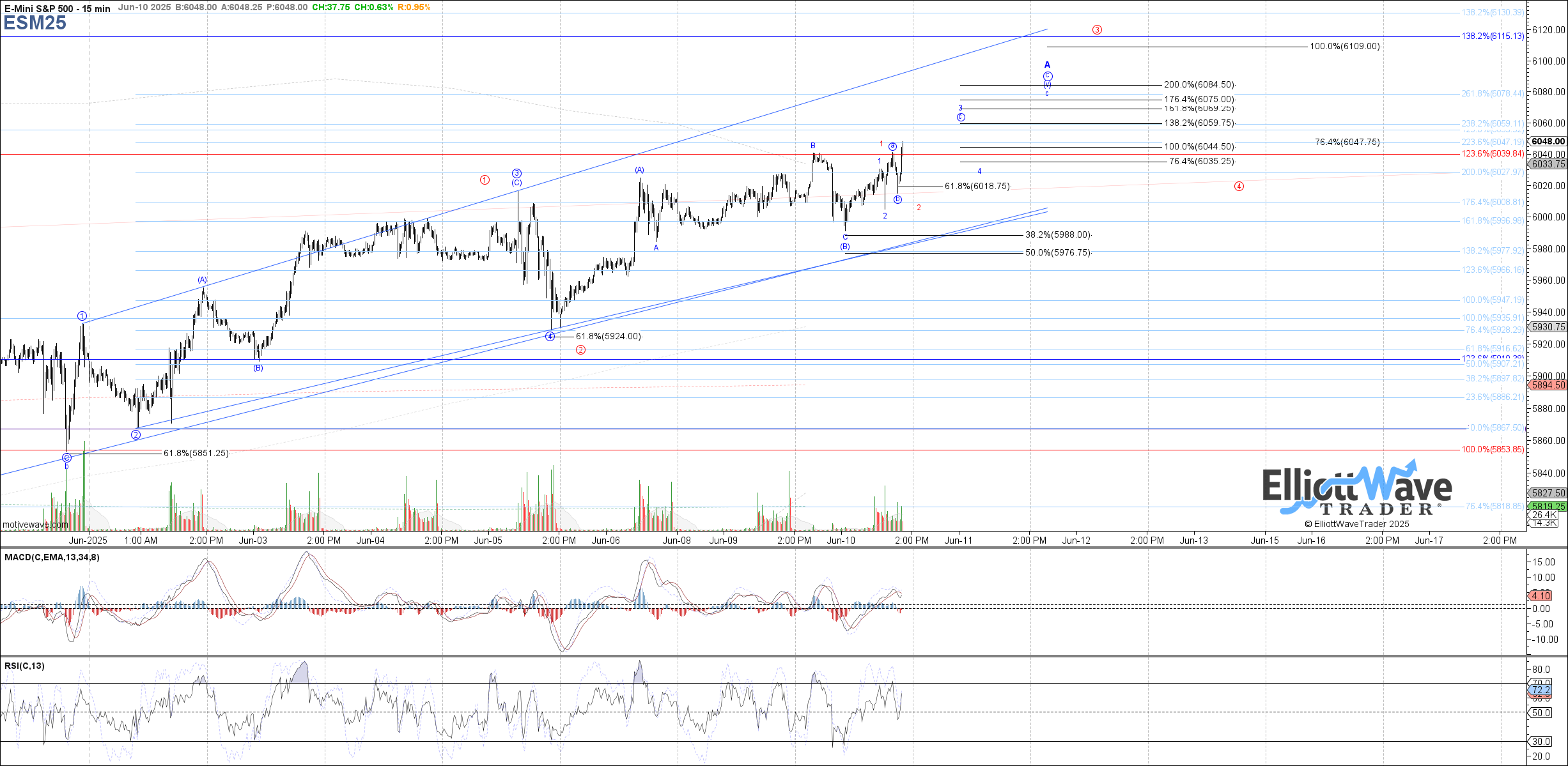
Task: Select the red circled 2 wave marker
Action: 580,350
